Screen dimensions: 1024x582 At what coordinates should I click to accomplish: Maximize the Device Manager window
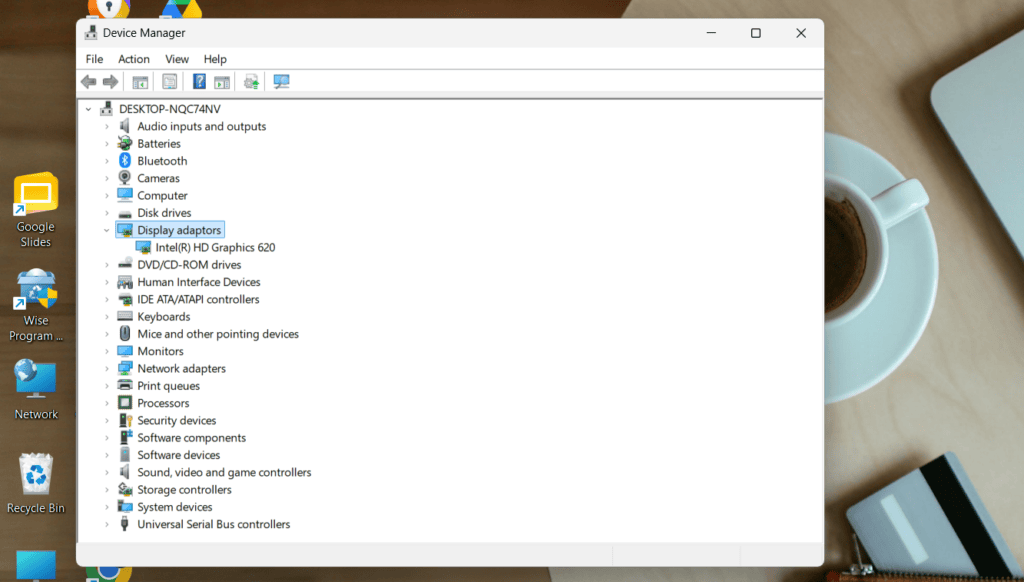click(x=756, y=33)
